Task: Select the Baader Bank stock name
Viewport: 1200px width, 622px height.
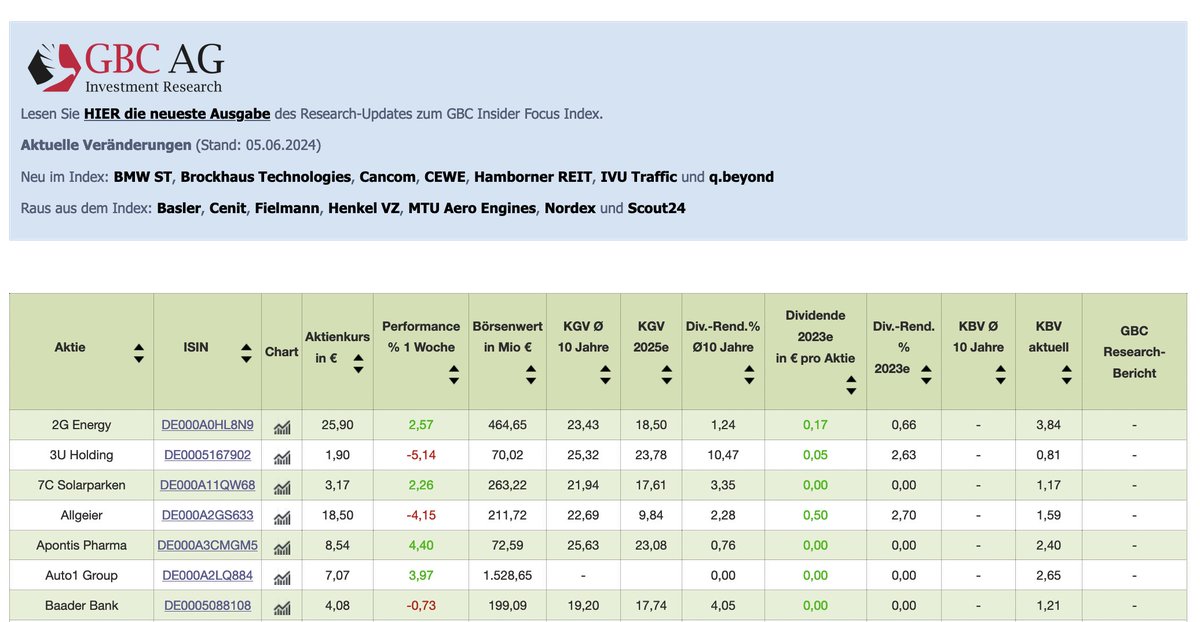Action: [x=81, y=605]
